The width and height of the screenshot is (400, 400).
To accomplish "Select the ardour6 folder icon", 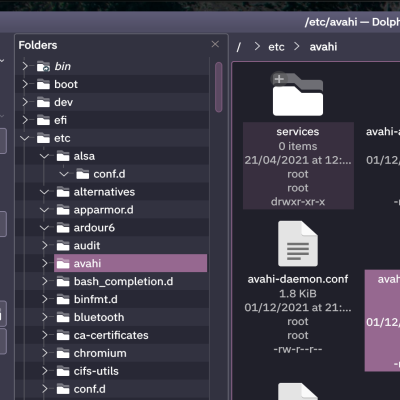I will pos(63,228).
